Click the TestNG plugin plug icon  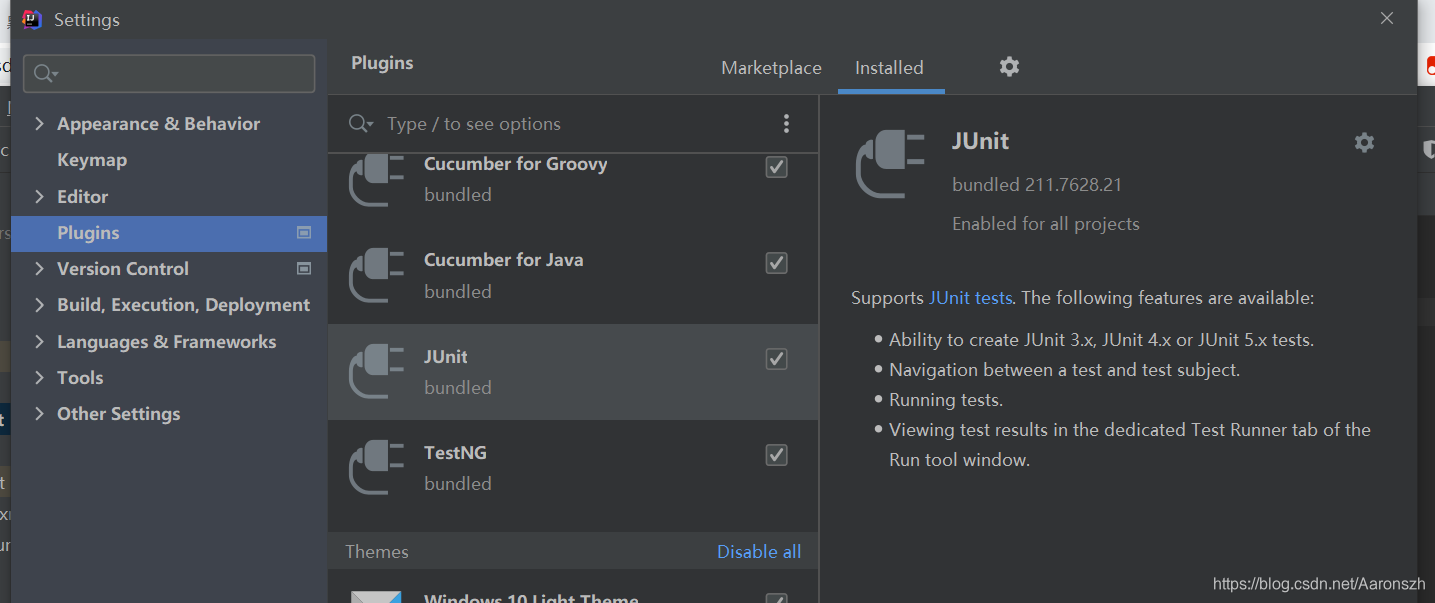[377, 468]
